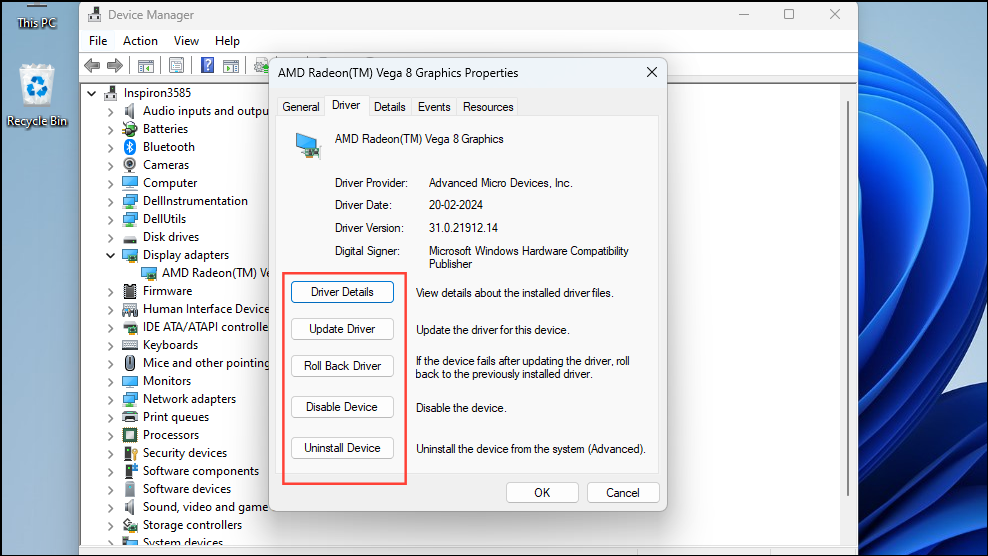Click the Forward arrow in Device Manager toolbar
988x556 pixels.
pyautogui.click(x=115, y=65)
